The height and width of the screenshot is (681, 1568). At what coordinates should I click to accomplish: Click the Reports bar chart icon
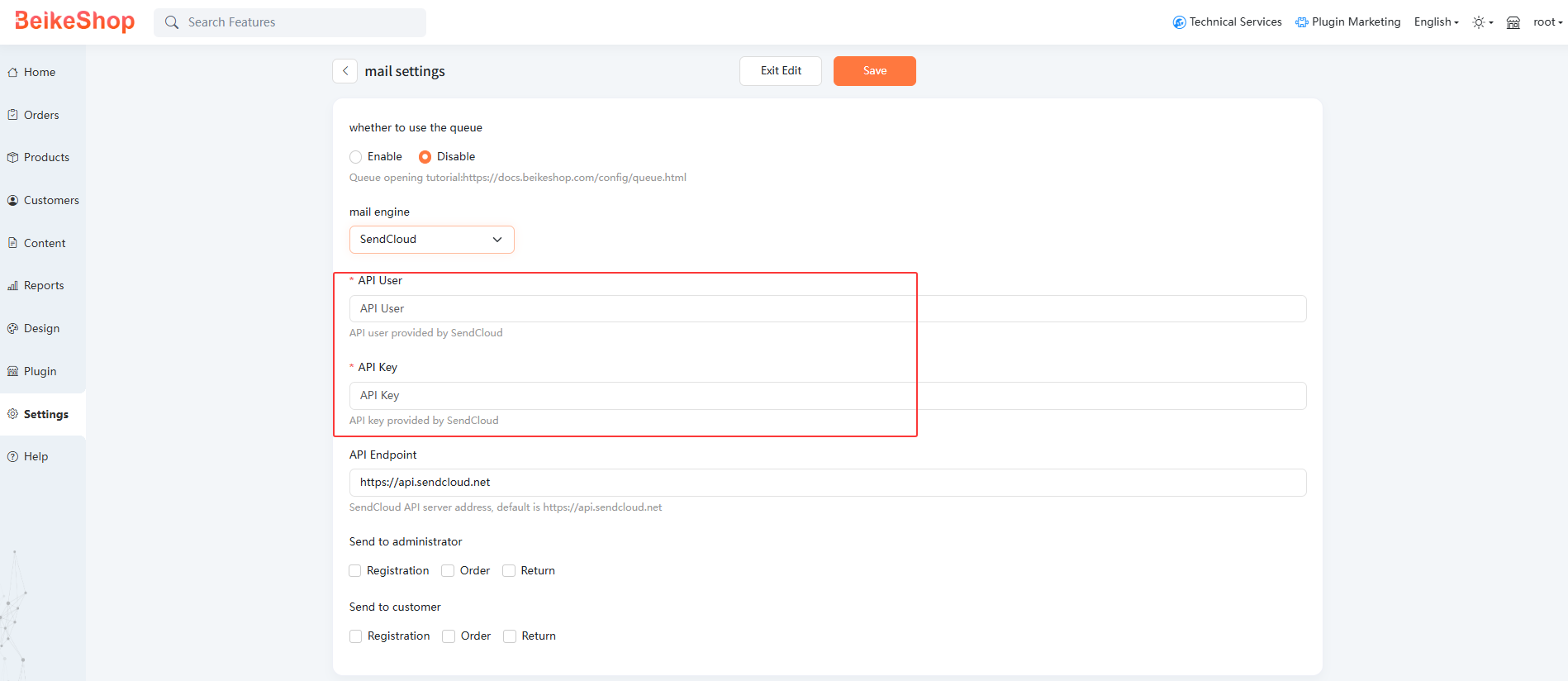[13, 286]
